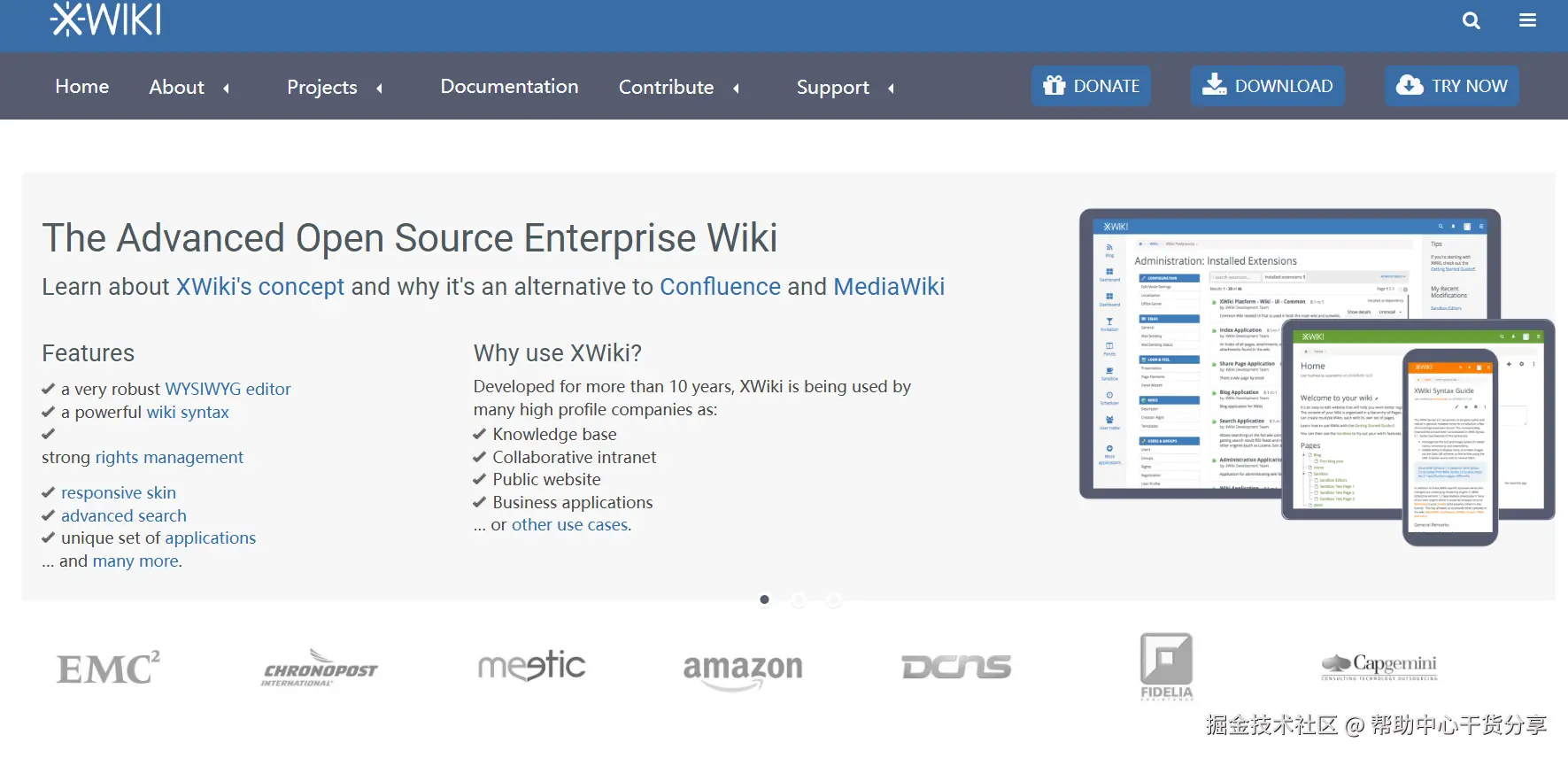Expand the About dropdown arrow
The height and width of the screenshot is (758, 1568).
click(x=227, y=88)
